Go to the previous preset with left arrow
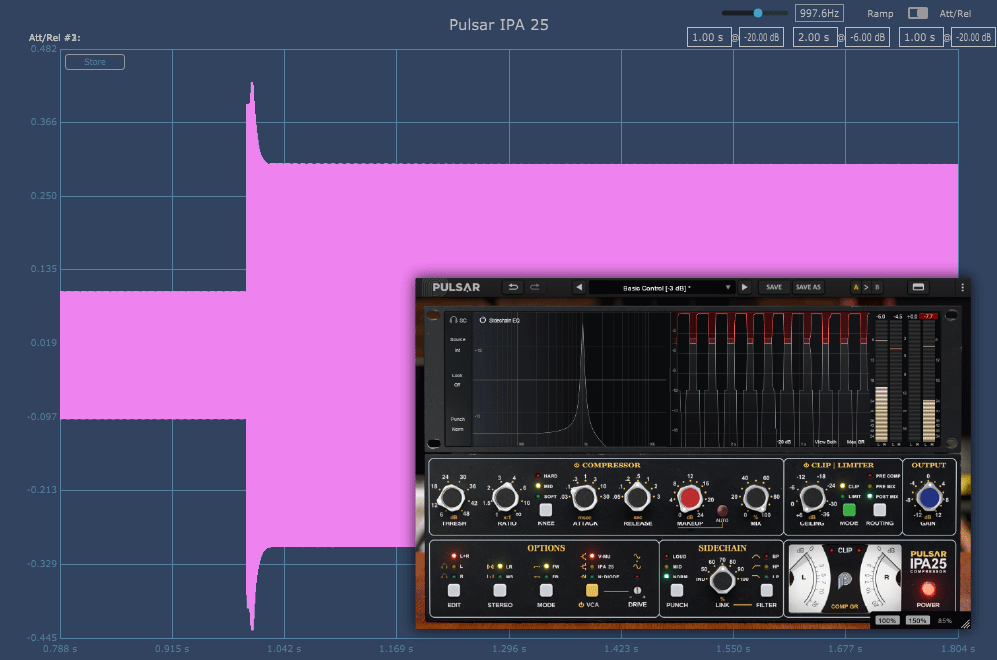Viewport: 997px width, 660px height. (x=578, y=287)
